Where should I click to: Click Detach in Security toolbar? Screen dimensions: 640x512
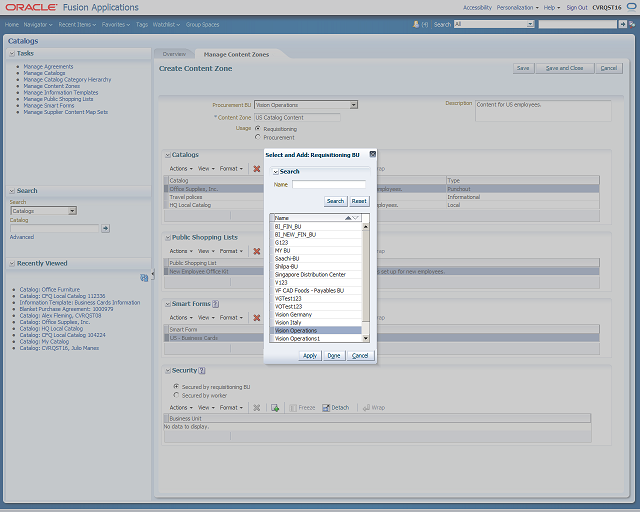click(x=336, y=407)
